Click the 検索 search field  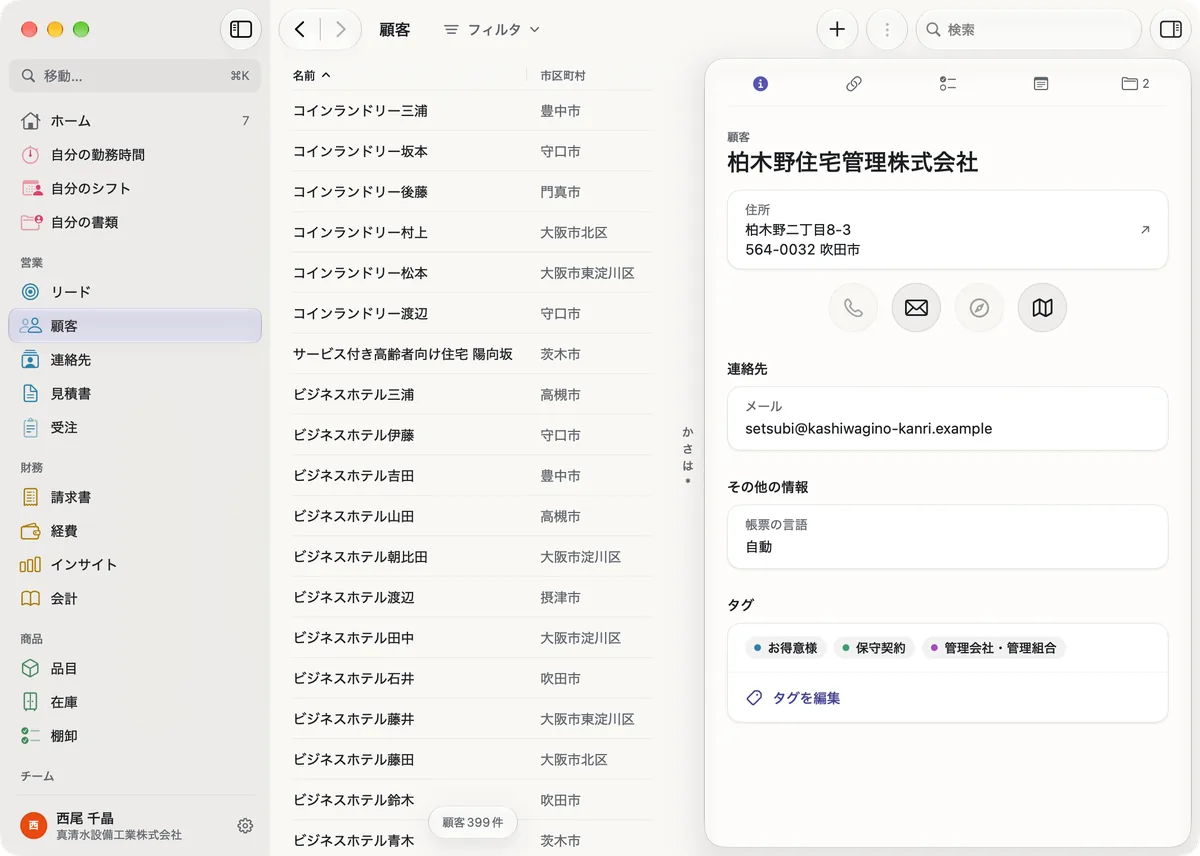[x=1028, y=30]
